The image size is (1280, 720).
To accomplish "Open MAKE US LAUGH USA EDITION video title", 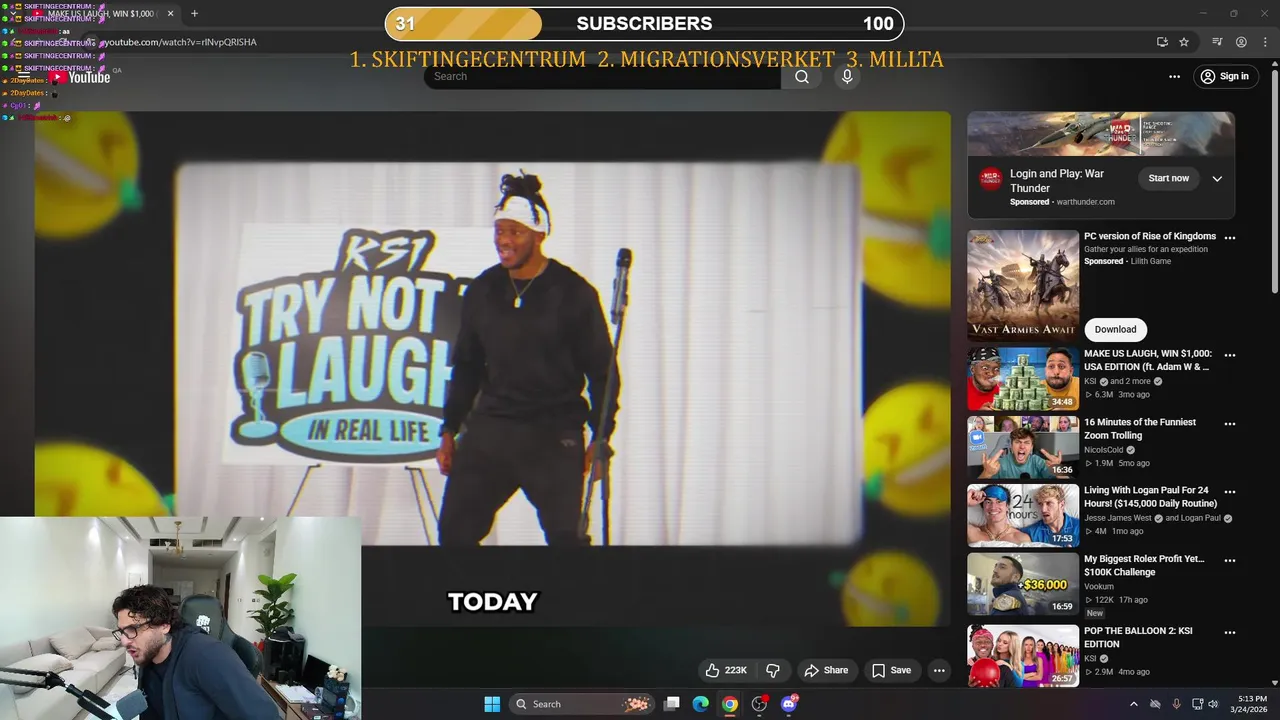I will [1148, 360].
